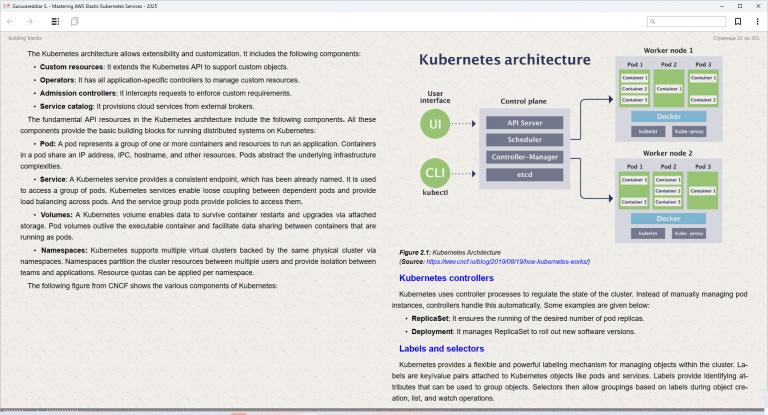
Task: Go back with the left arrow icon
Action: point(10,22)
